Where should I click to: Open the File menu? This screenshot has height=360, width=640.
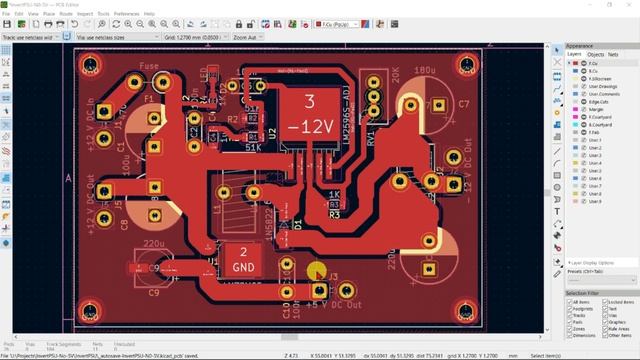(x=6, y=14)
